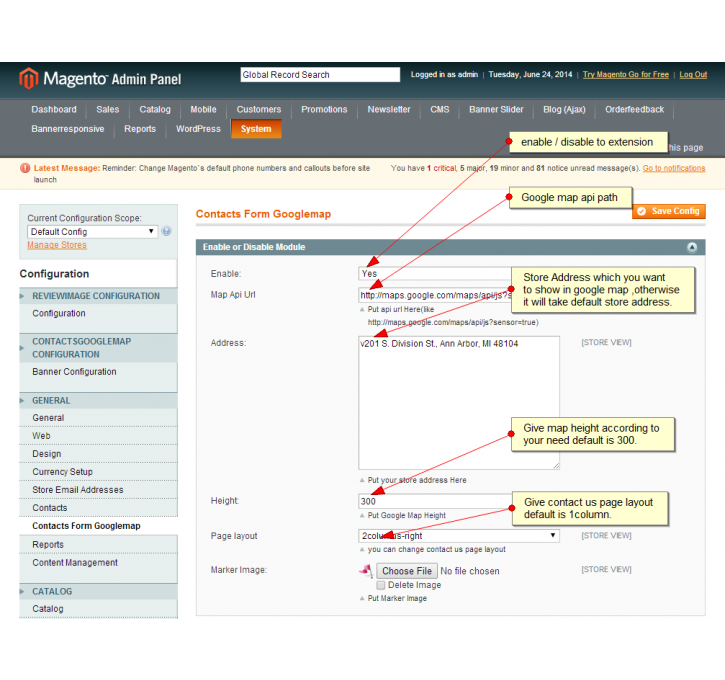Click the latest message warning icon
The height and width of the screenshot is (680, 725).
(25, 168)
